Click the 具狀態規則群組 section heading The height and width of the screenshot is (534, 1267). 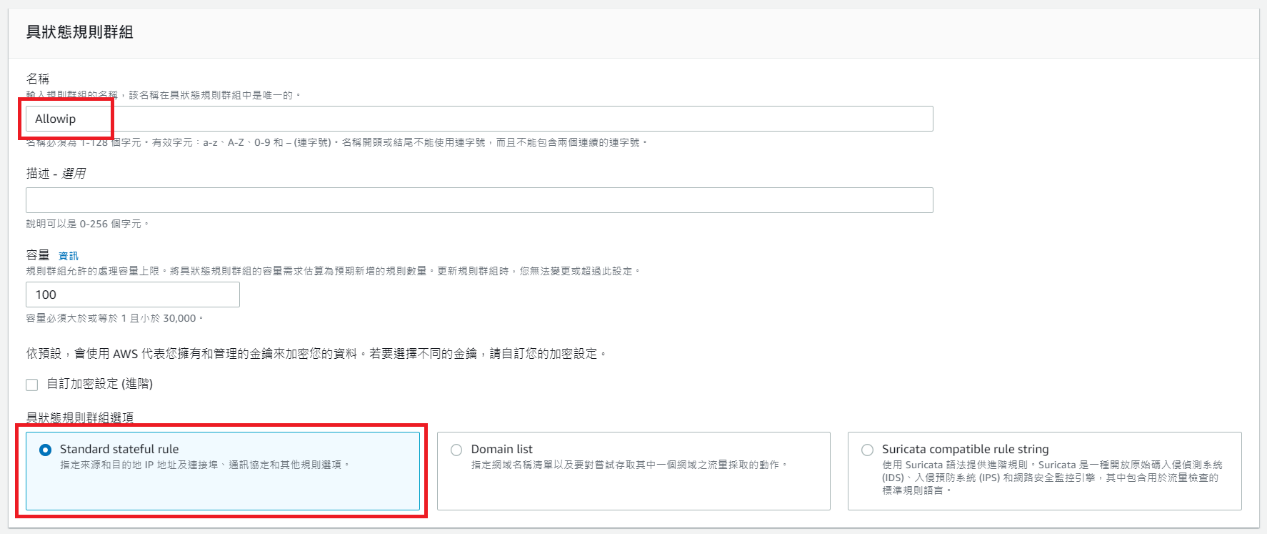(x=80, y=32)
